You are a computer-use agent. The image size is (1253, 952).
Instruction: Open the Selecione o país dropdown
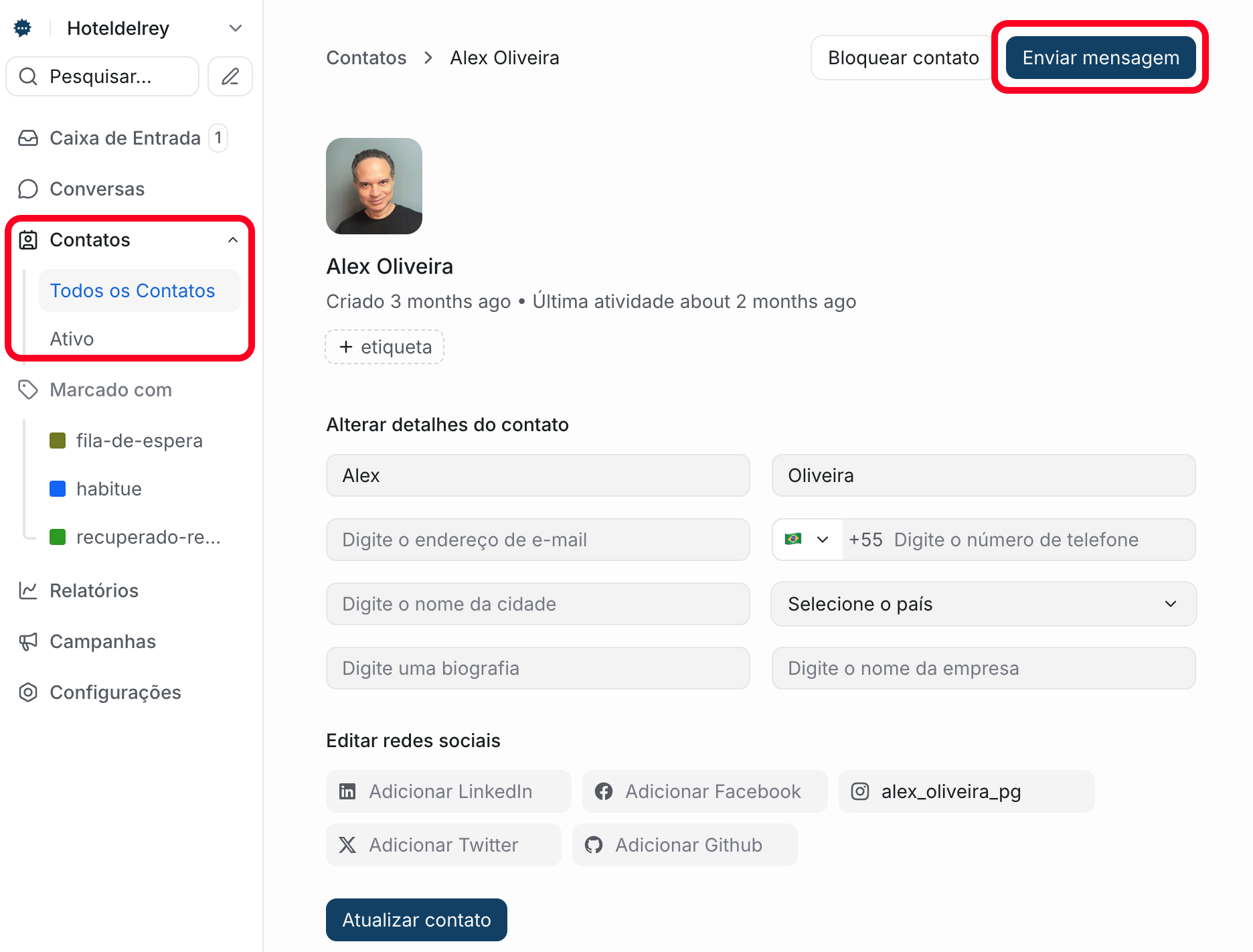click(983, 604)
